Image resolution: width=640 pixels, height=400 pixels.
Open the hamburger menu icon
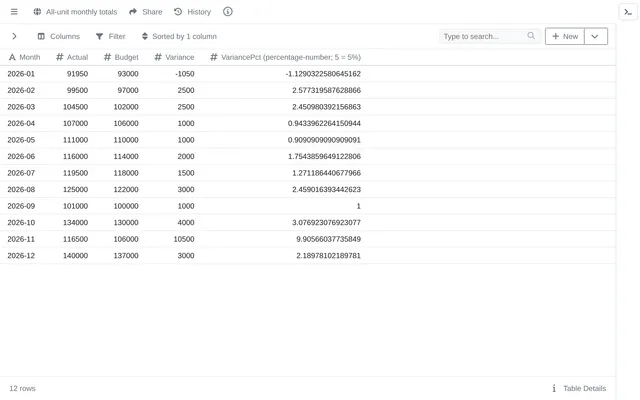(x=14, y=12)
